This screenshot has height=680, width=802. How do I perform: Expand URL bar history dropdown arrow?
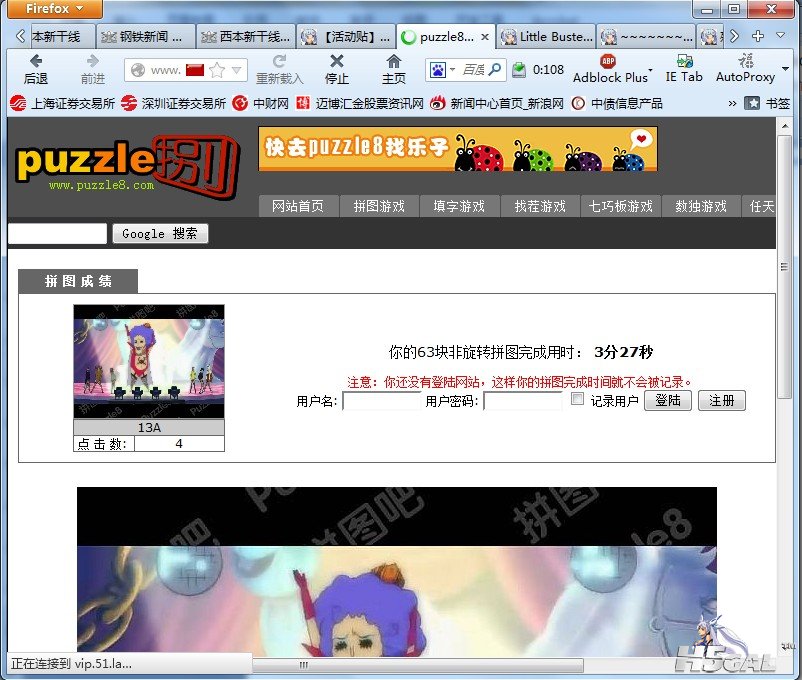pyautogui.click(x=236, y=70)
